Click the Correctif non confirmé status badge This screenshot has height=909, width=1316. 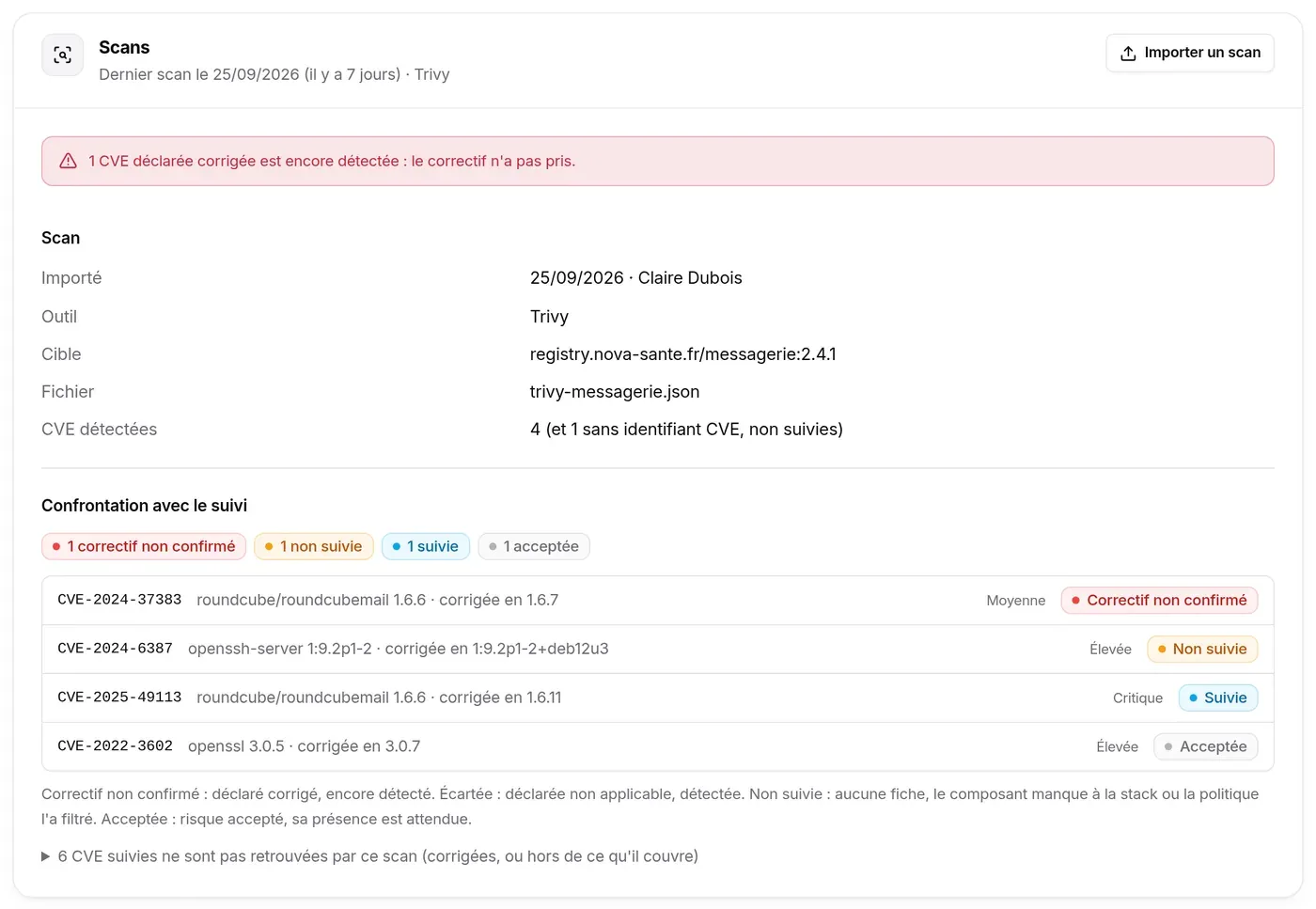1159,601
